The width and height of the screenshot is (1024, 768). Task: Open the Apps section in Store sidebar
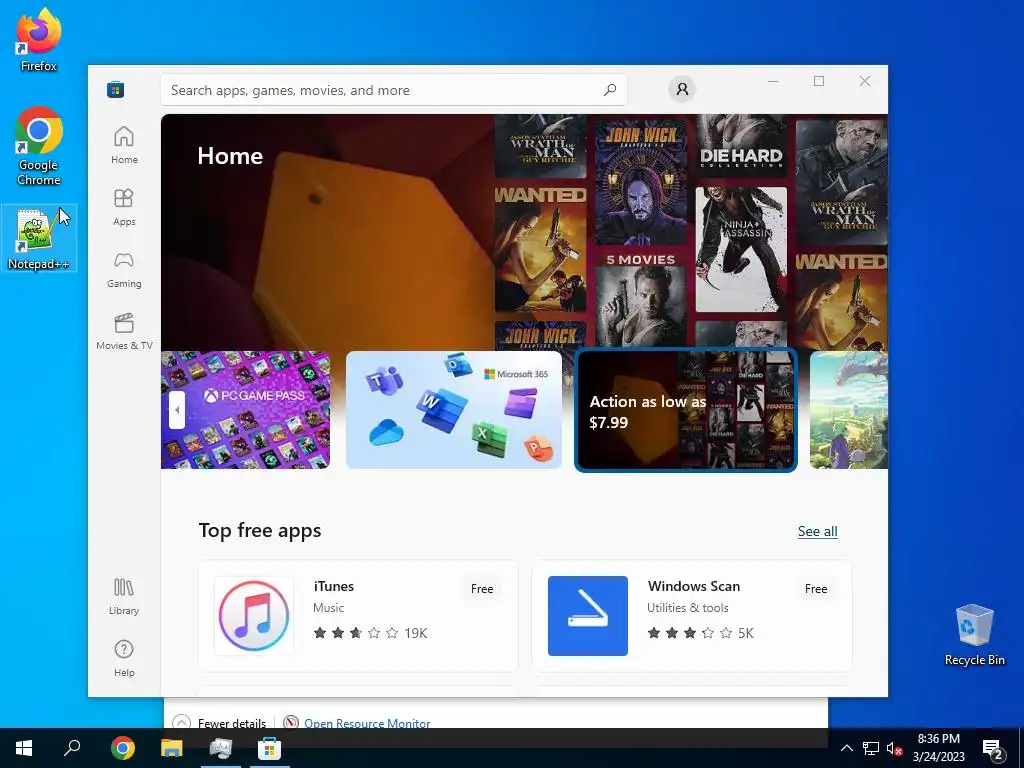pyautogui.click(x=124, y=207)
